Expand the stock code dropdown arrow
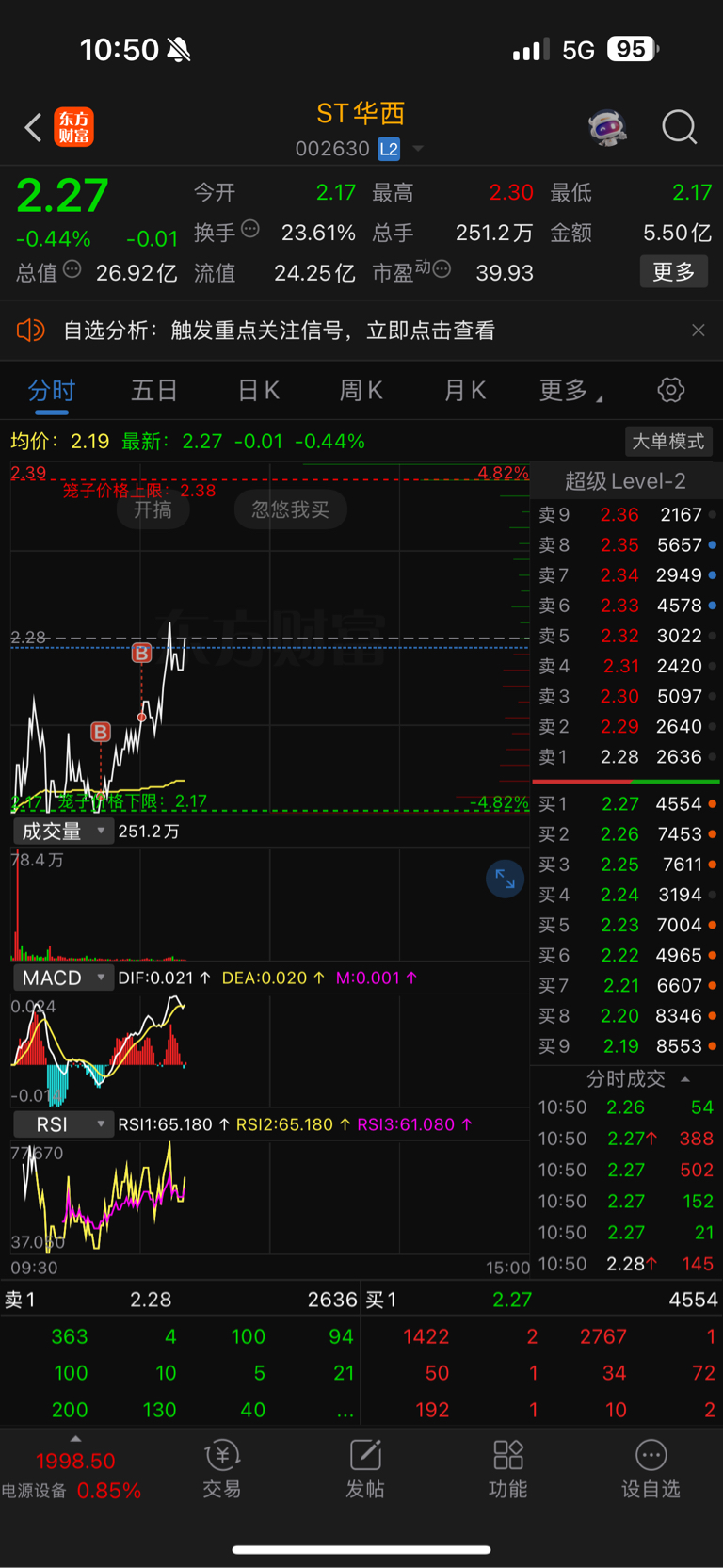The width and height of the screenshot is (723, 1568). 418,149
